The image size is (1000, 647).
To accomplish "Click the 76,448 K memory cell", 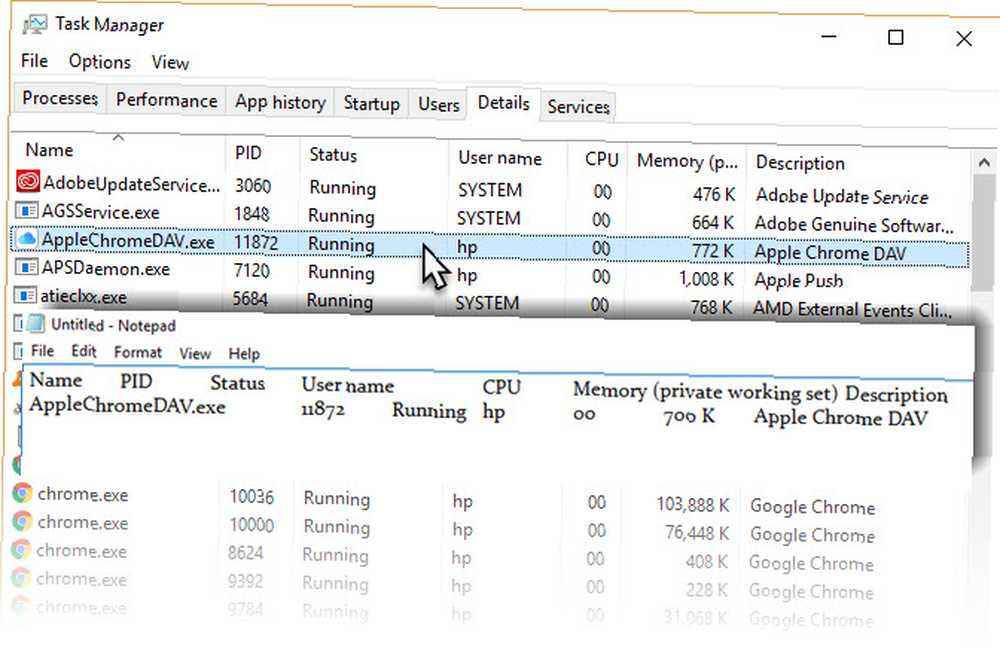I will (696, 533).
